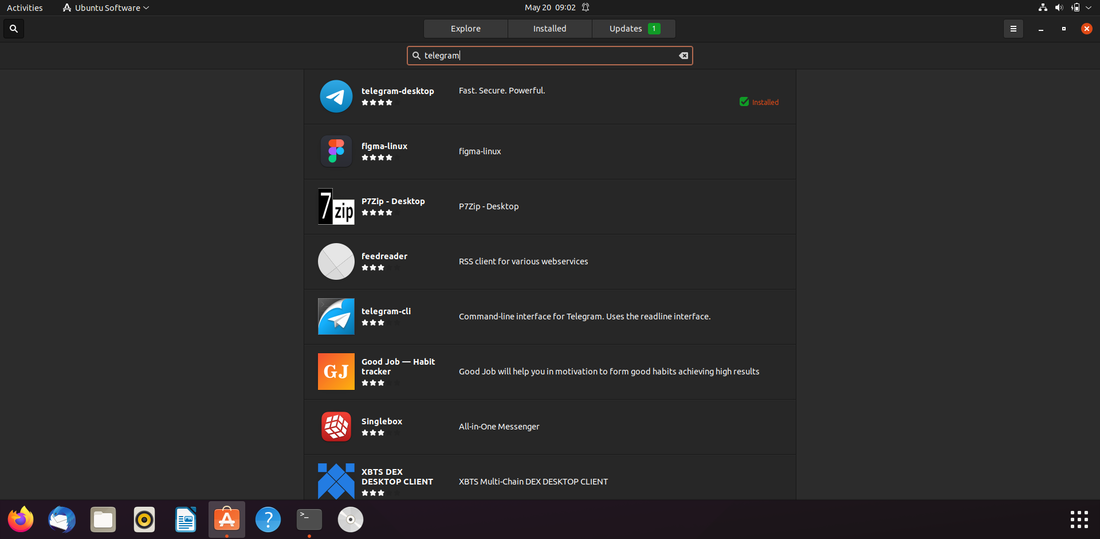Open the telegram-desktop app icon
The width and height of the screenshot is (1100, 539).
point(336,96)
